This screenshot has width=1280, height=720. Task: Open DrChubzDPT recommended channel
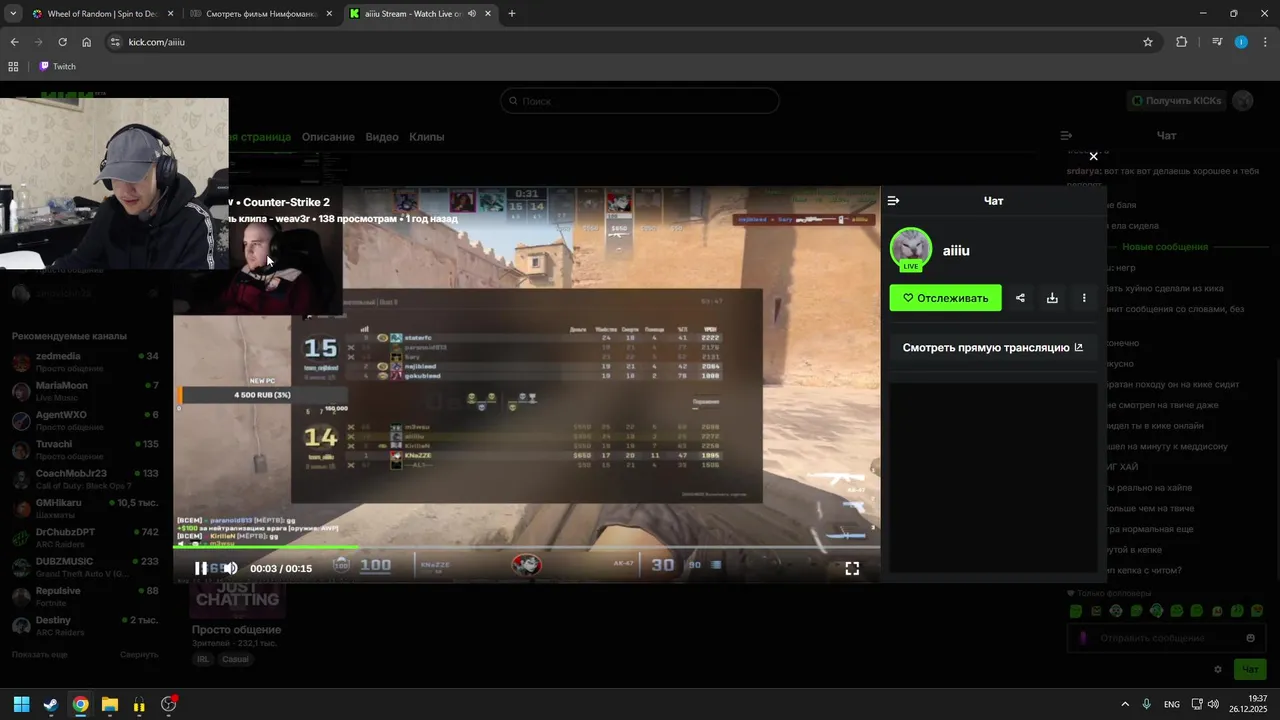(85, 538)
